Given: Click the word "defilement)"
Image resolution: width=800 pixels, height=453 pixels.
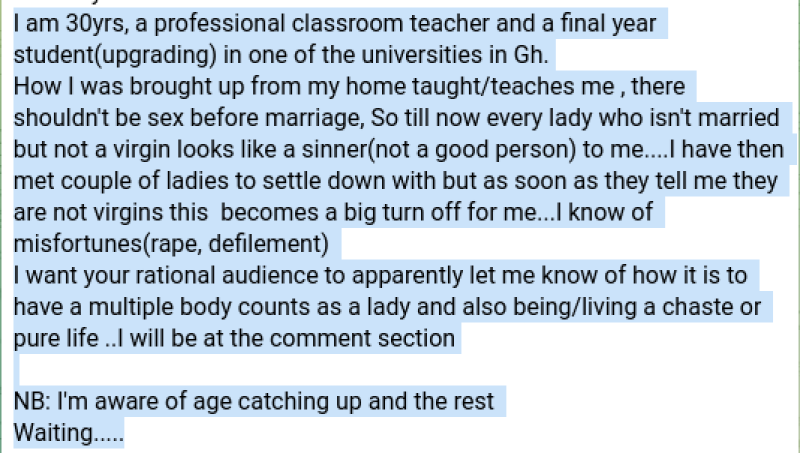Looking at the screenshot, I should point(269,244).
